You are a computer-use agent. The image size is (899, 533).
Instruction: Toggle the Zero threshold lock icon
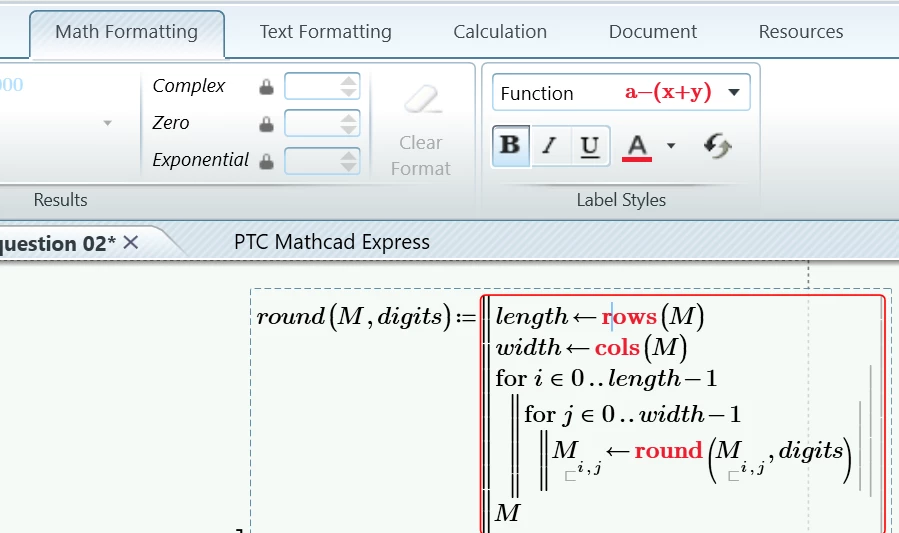266,124
